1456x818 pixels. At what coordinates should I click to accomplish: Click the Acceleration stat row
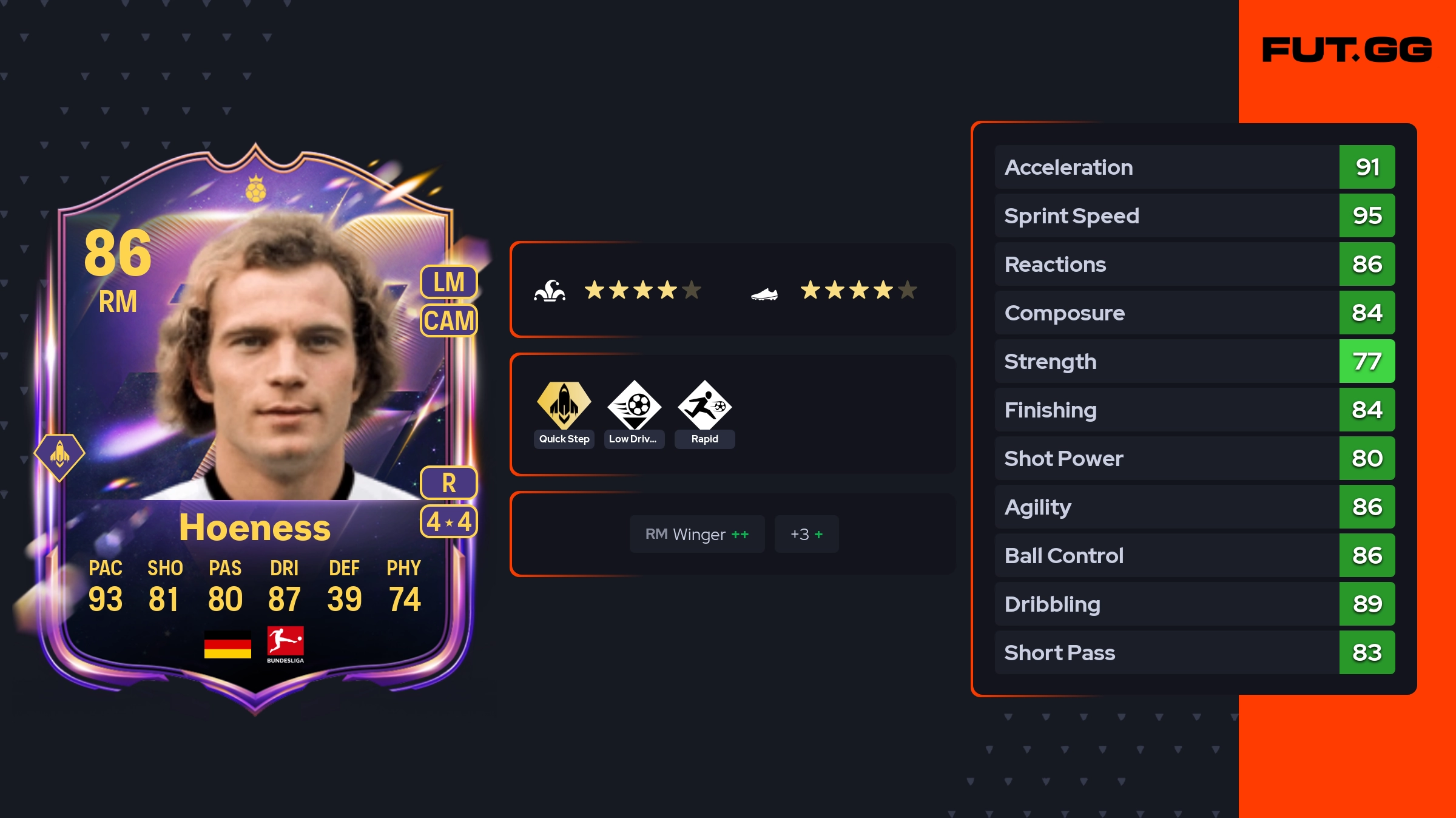1195,167
